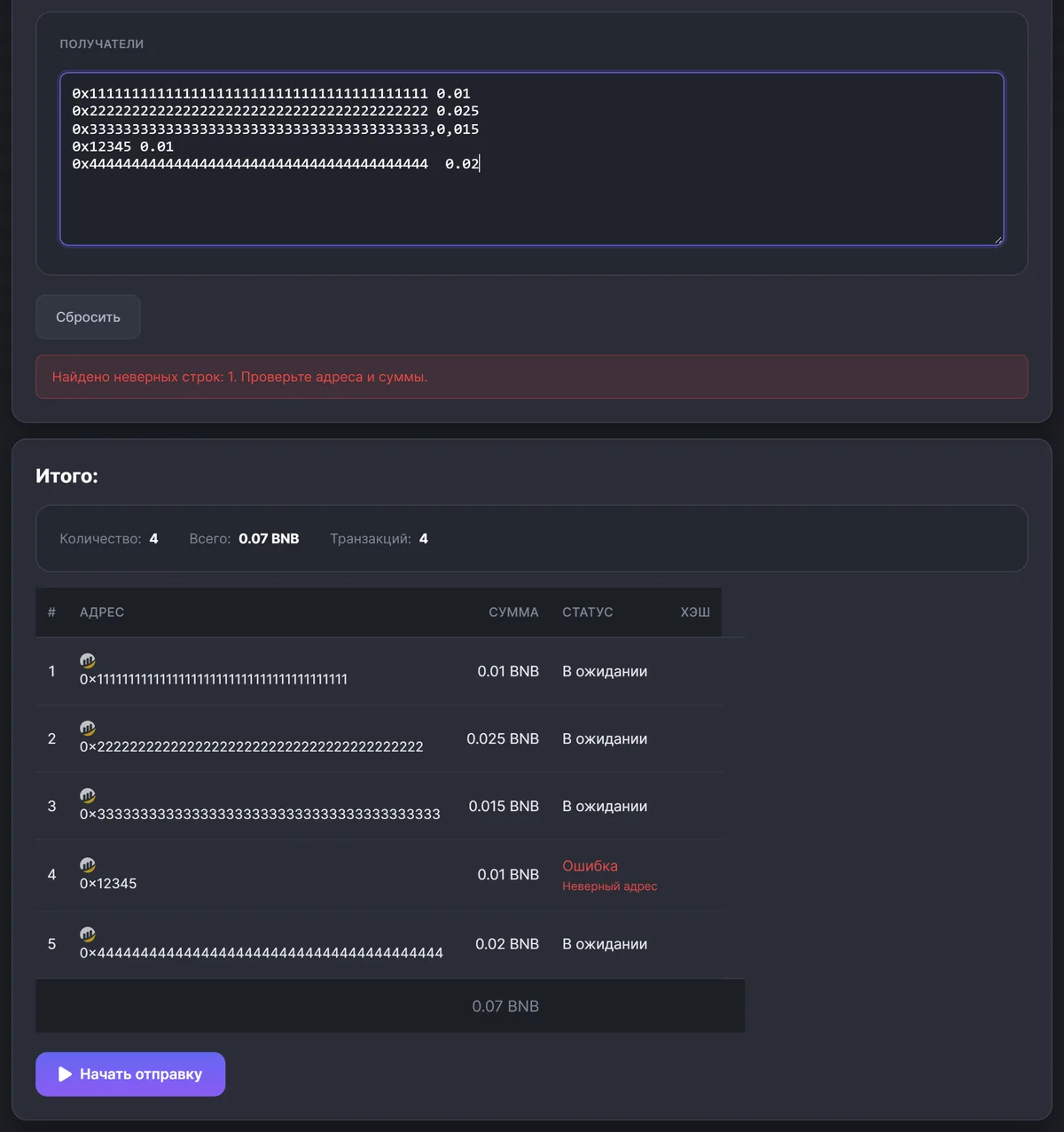Click В ожидании status in row 5
The height and width of the screenshot is (1132, 1064).
605,944
